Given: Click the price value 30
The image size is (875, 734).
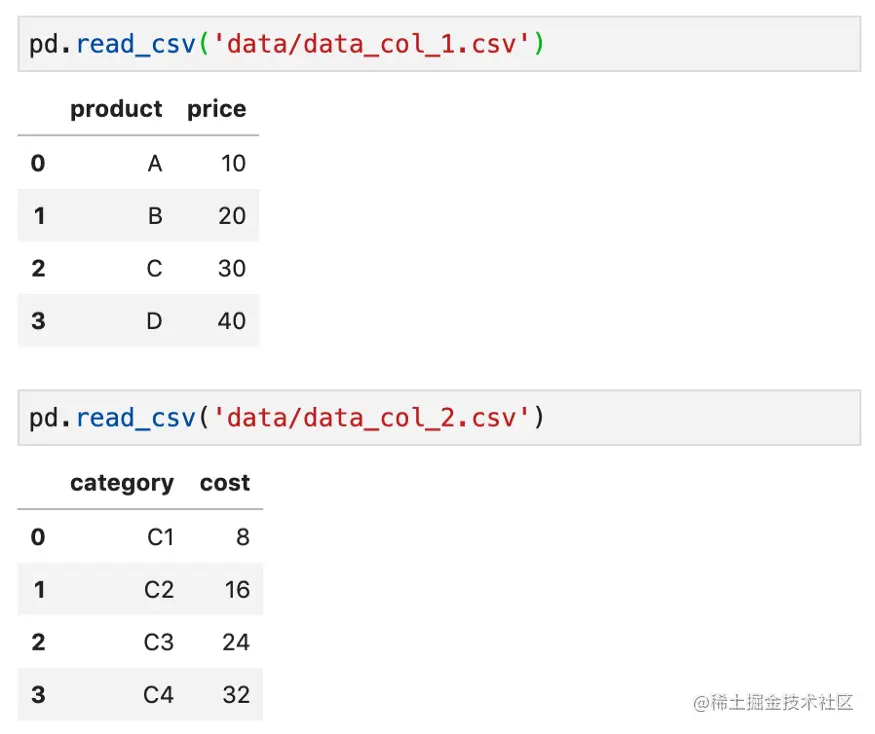Looking at the screenshot, I should (x=232, y=268).
